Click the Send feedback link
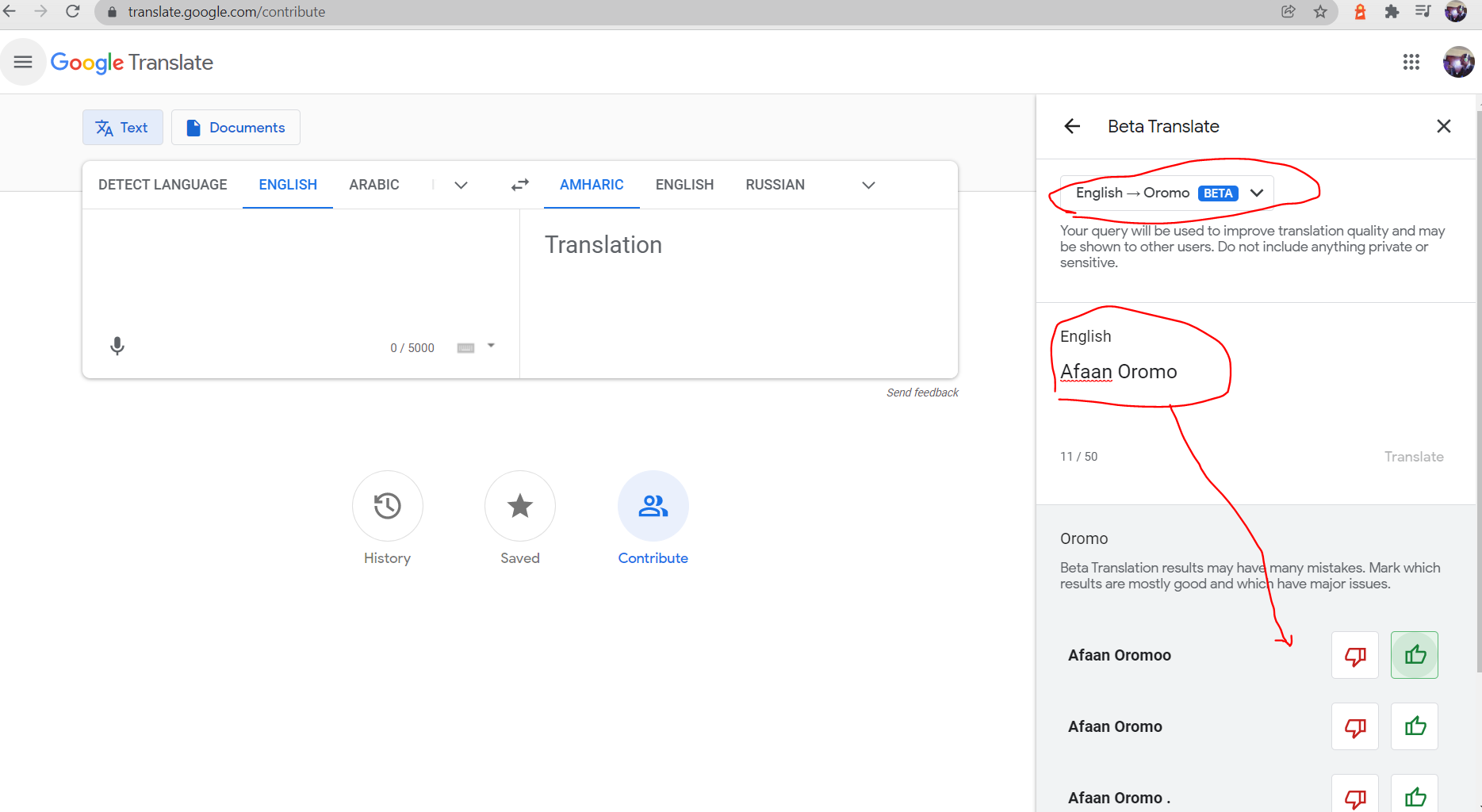1482x812 pixels. tap(922, 393)
